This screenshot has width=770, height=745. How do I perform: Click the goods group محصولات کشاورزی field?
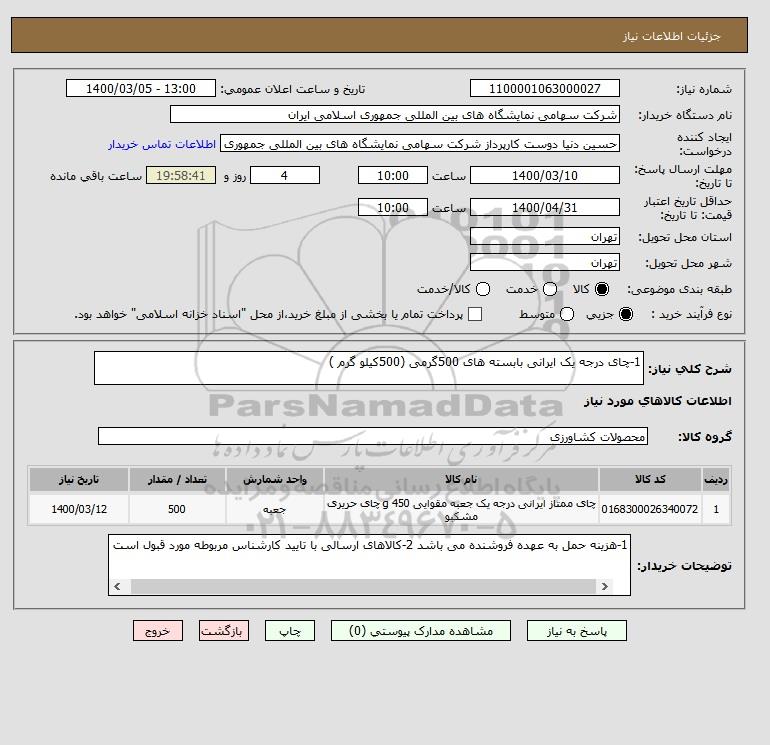click(x=373, y=436)
